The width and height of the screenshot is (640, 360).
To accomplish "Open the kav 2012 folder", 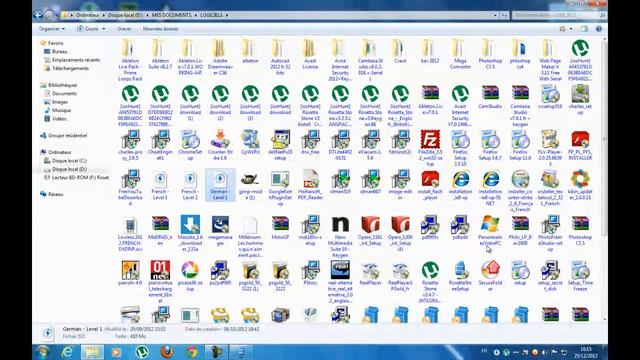I will pos(430,49).
